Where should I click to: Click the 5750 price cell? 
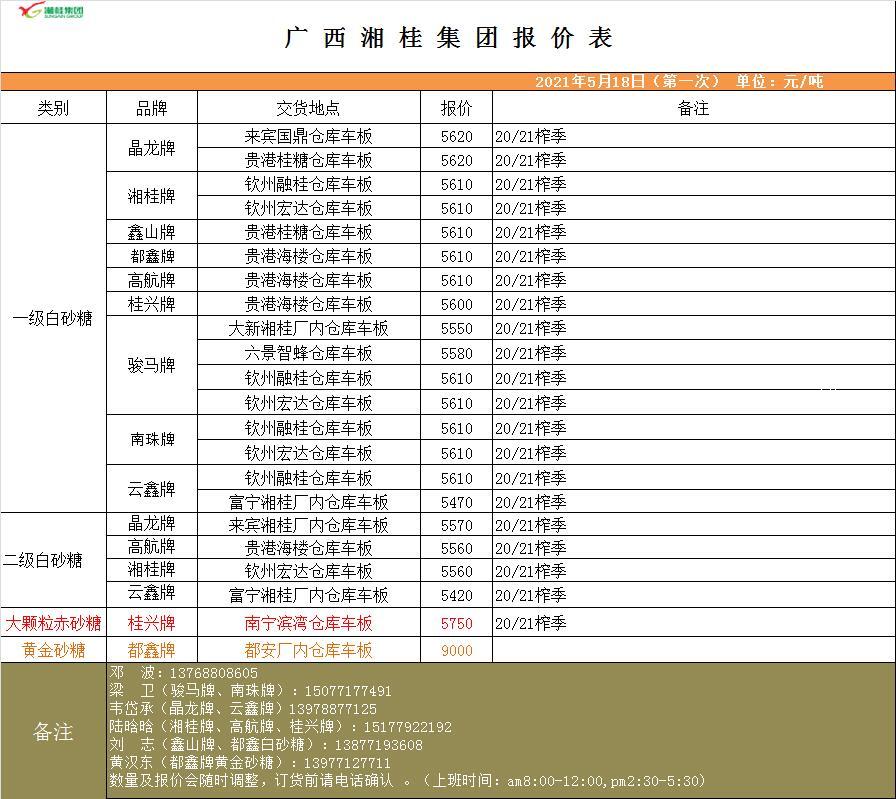coord(456,623)
